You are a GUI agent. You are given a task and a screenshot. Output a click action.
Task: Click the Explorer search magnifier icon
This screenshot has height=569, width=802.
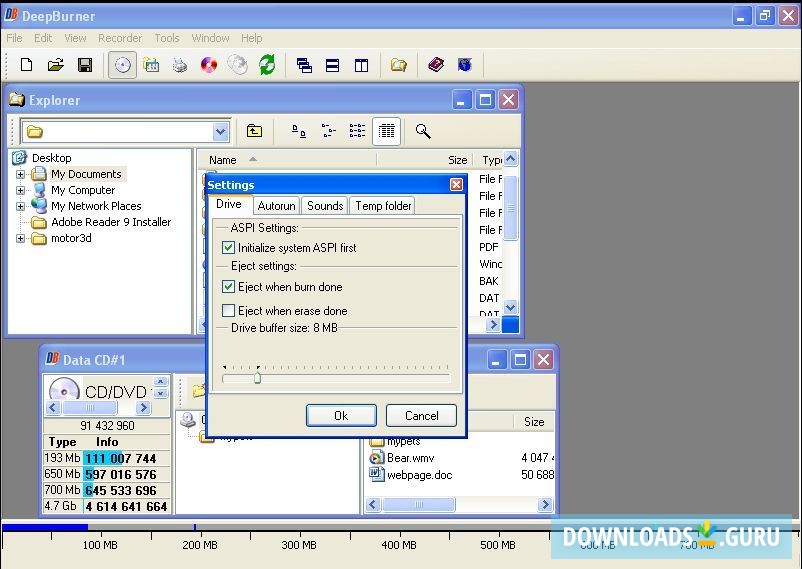click(x=423, y=132)
